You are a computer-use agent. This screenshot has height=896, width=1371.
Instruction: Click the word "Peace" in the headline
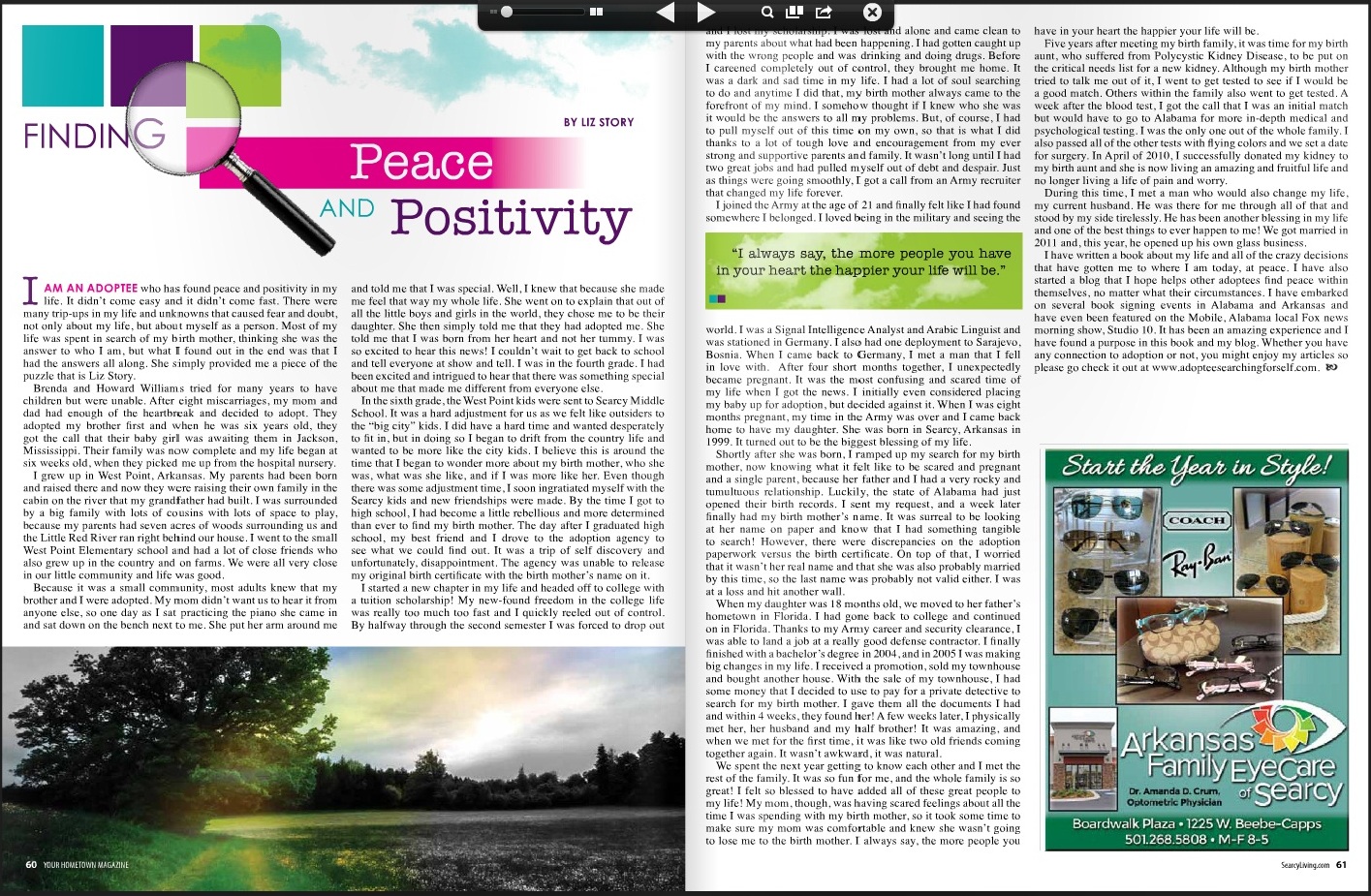click(421, 162)
